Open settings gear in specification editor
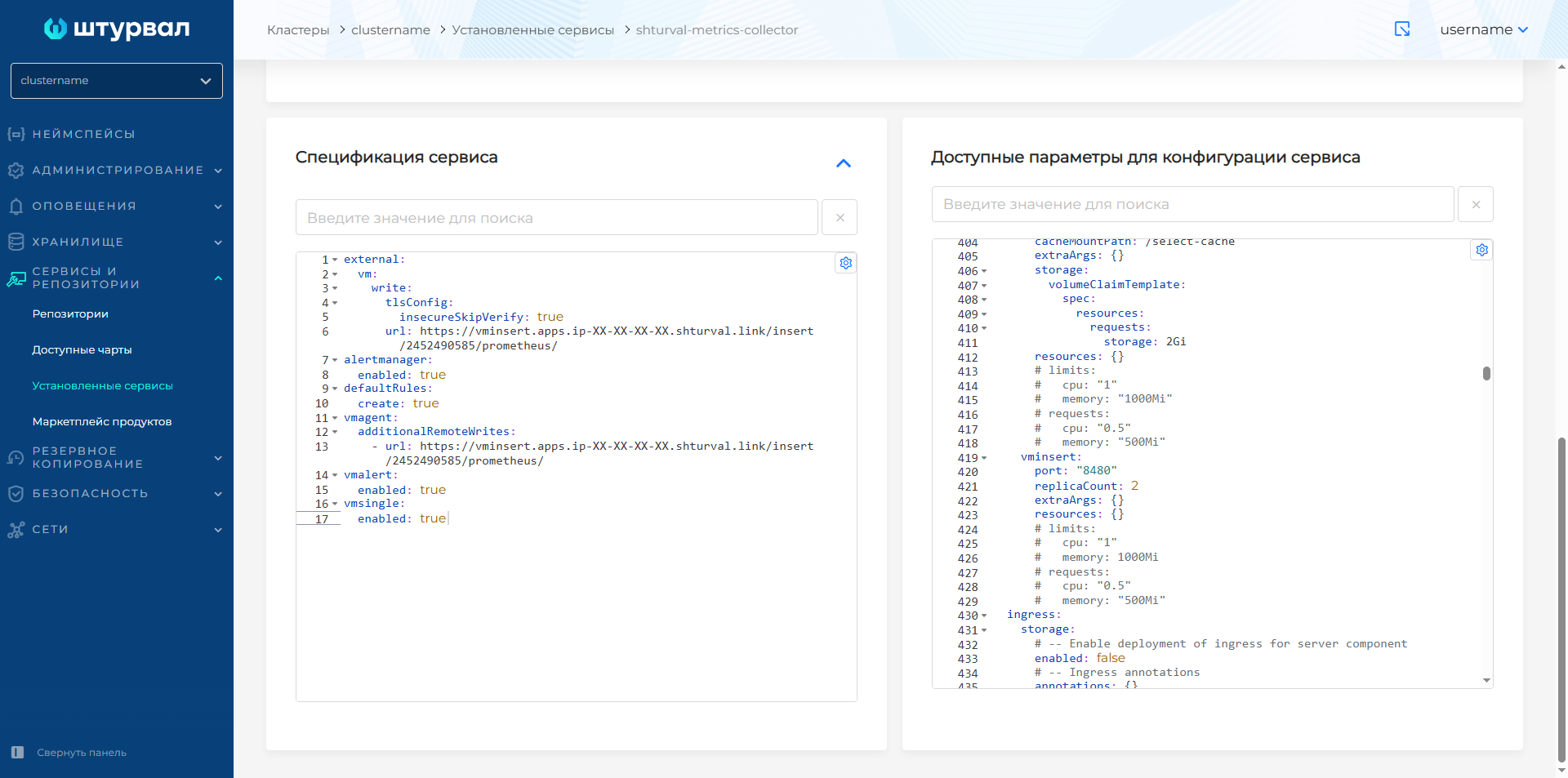Screen dimensions: 1568x778 click(x=846, y=263)
